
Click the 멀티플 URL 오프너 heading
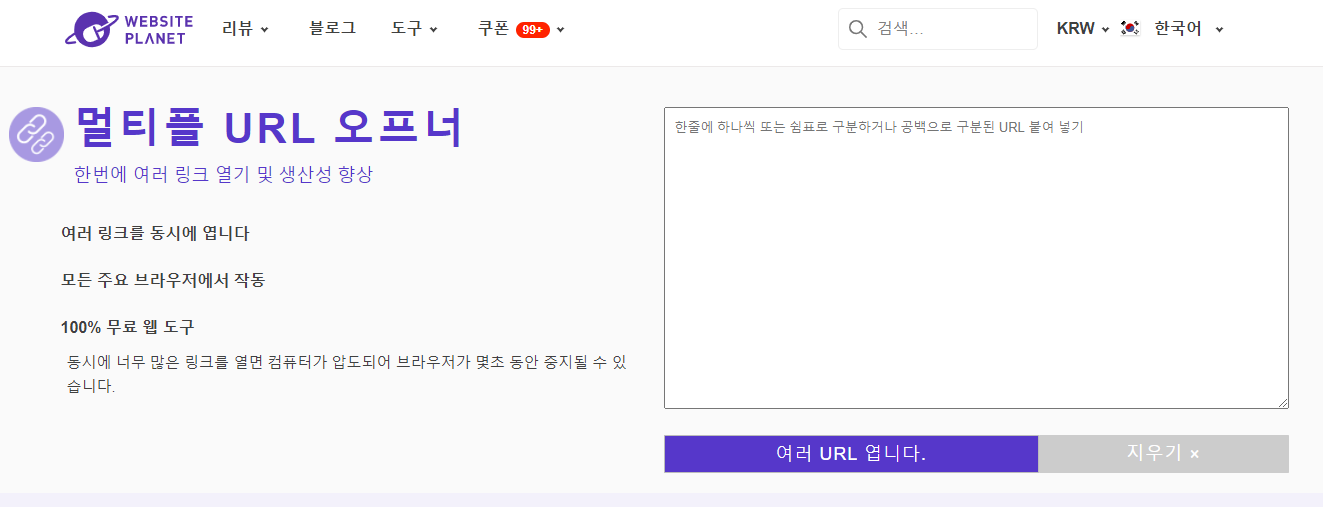pos(270,128)
